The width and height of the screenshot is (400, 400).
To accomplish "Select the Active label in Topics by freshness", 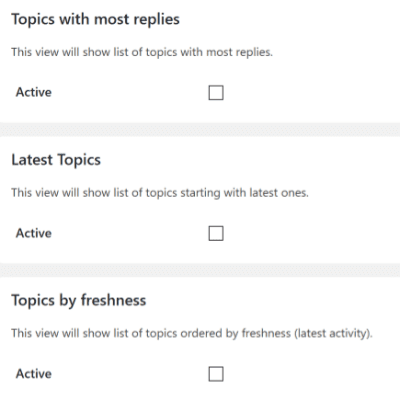I will pos(34,374).
